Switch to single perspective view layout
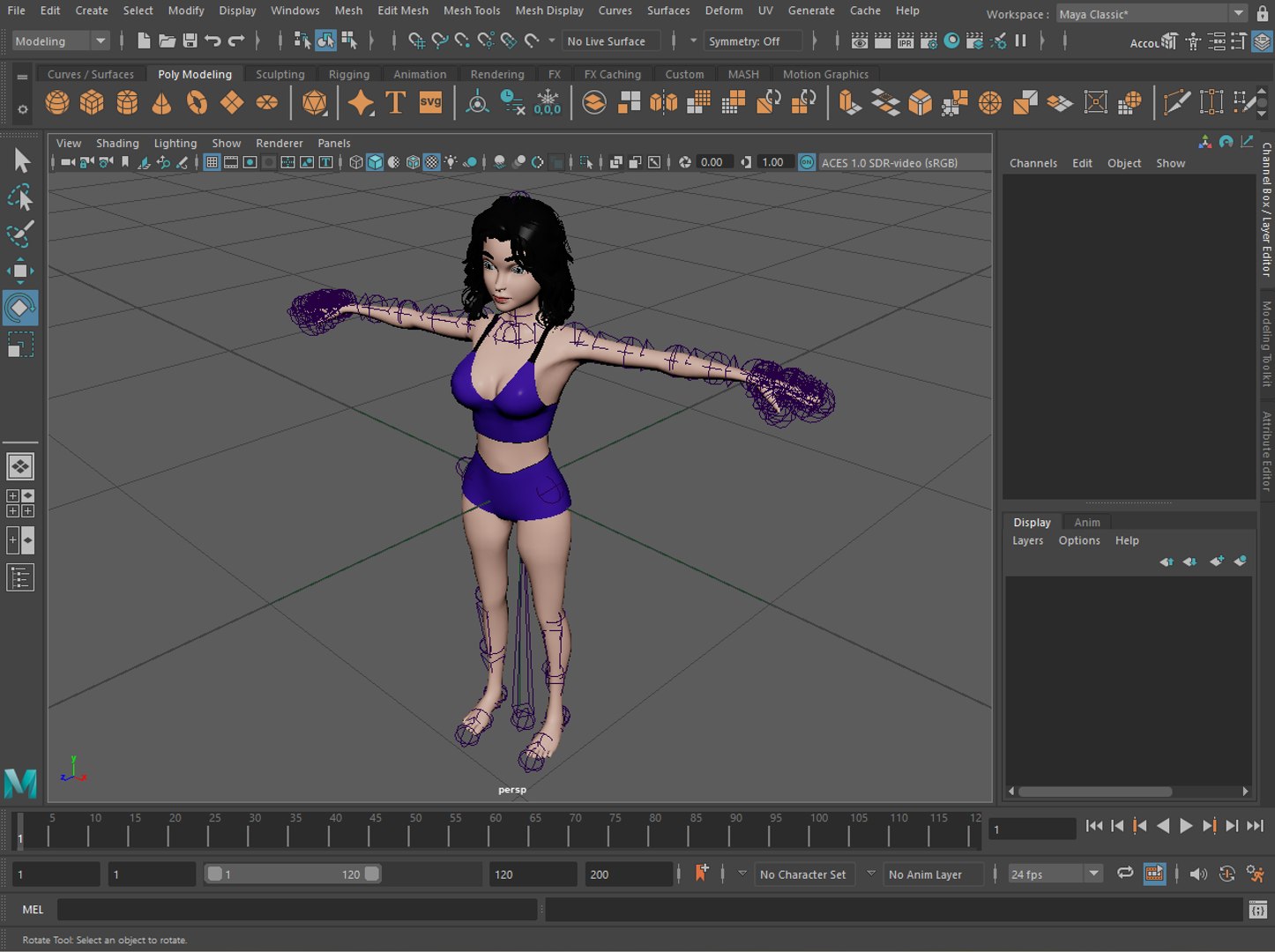 tap(20, 466)
